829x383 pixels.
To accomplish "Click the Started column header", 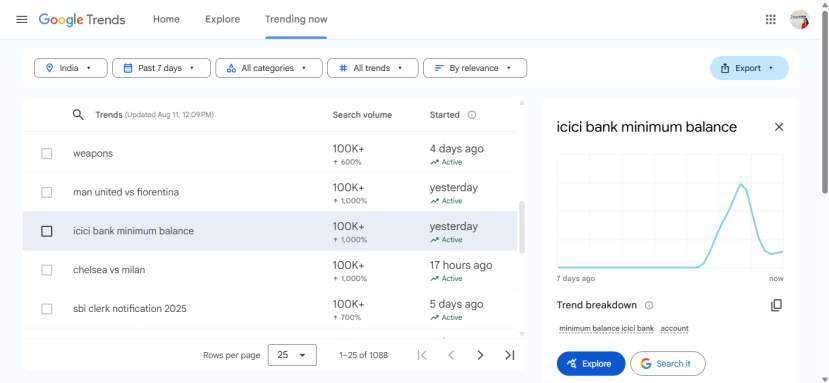I will [445, 115].
